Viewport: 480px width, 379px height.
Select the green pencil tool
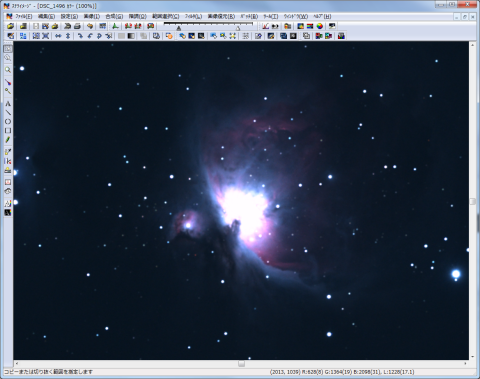click(x=8, y=140)
